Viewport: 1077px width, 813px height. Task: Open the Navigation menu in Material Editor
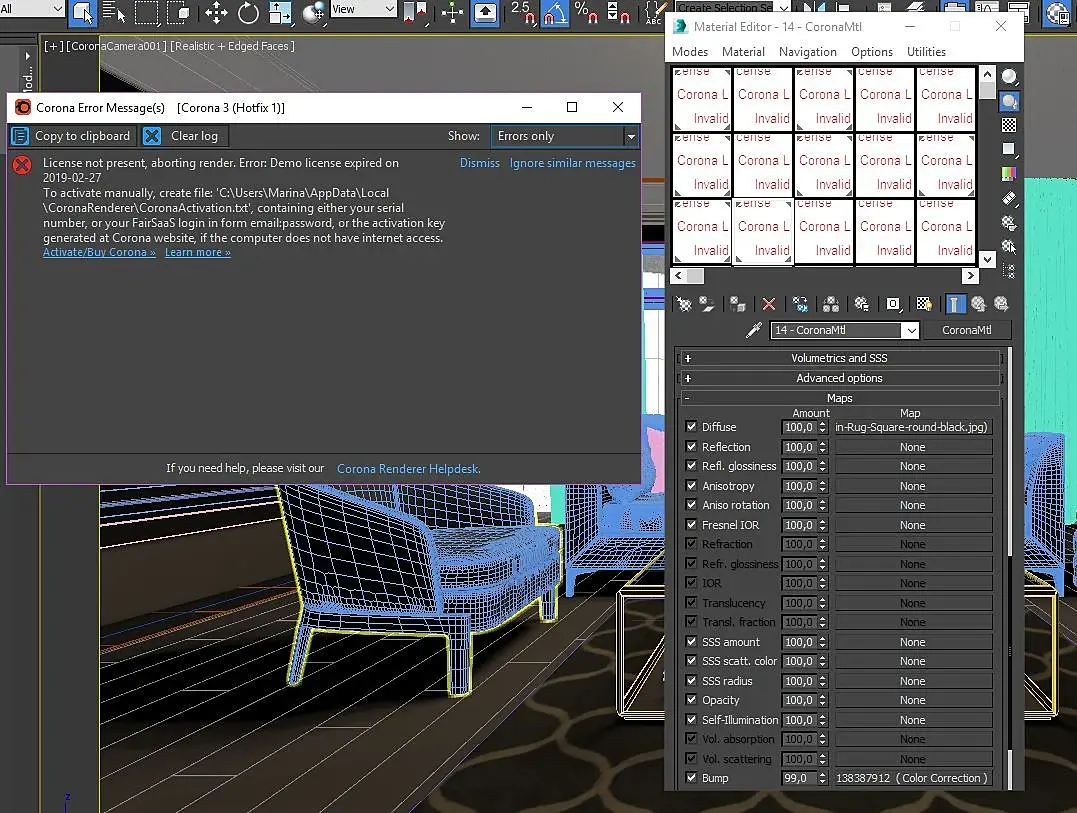[807, 52]
